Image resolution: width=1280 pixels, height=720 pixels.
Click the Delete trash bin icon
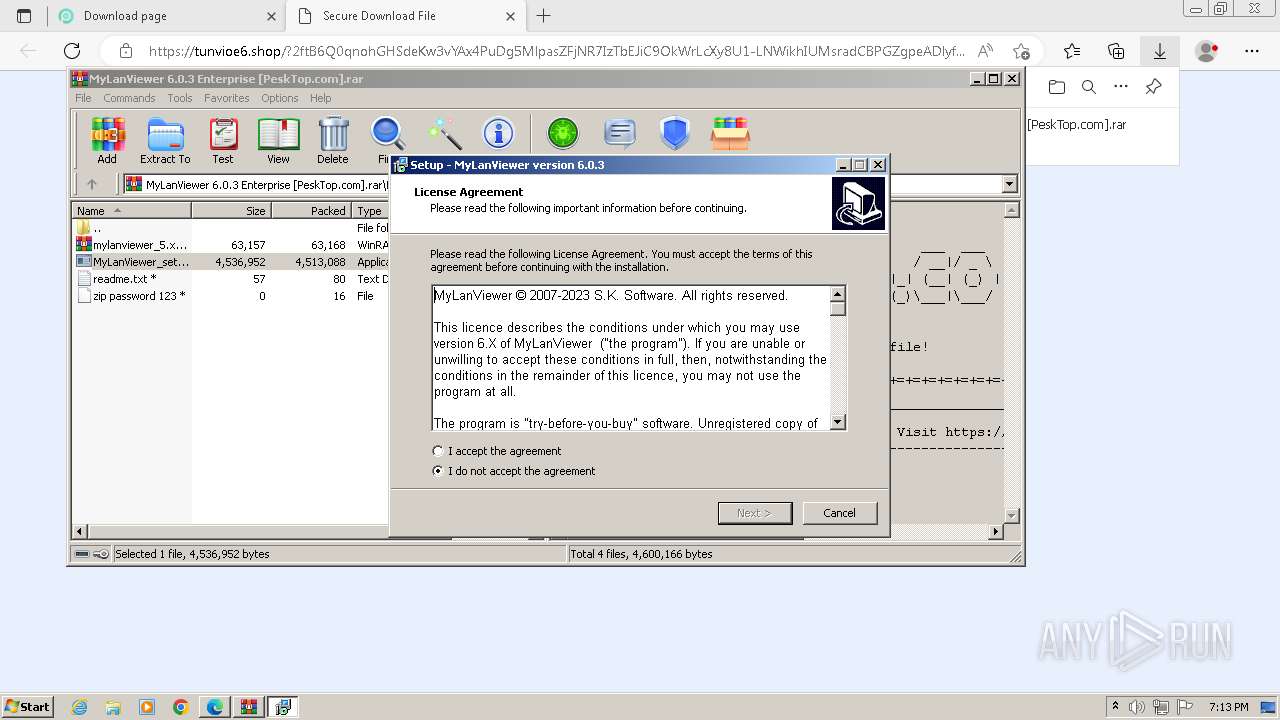(x=333, y=140)
